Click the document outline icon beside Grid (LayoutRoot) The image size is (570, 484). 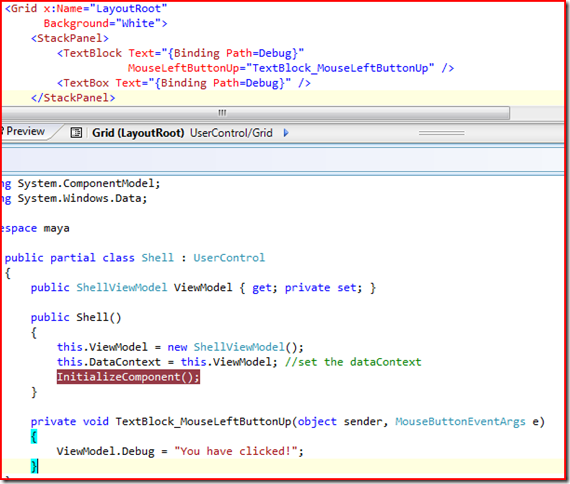tap(76, 133)
